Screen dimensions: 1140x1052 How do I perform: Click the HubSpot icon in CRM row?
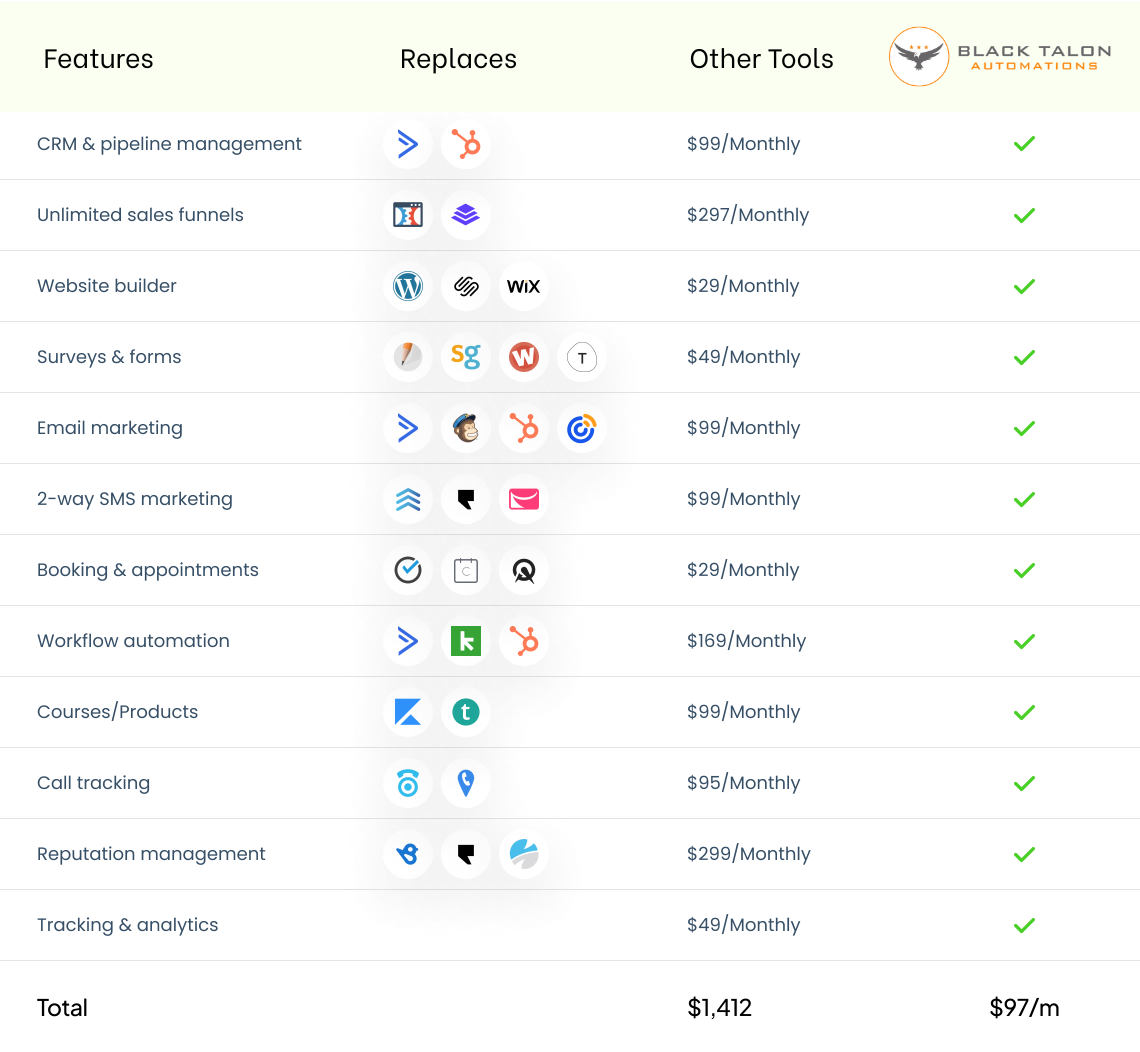point(465,144)
